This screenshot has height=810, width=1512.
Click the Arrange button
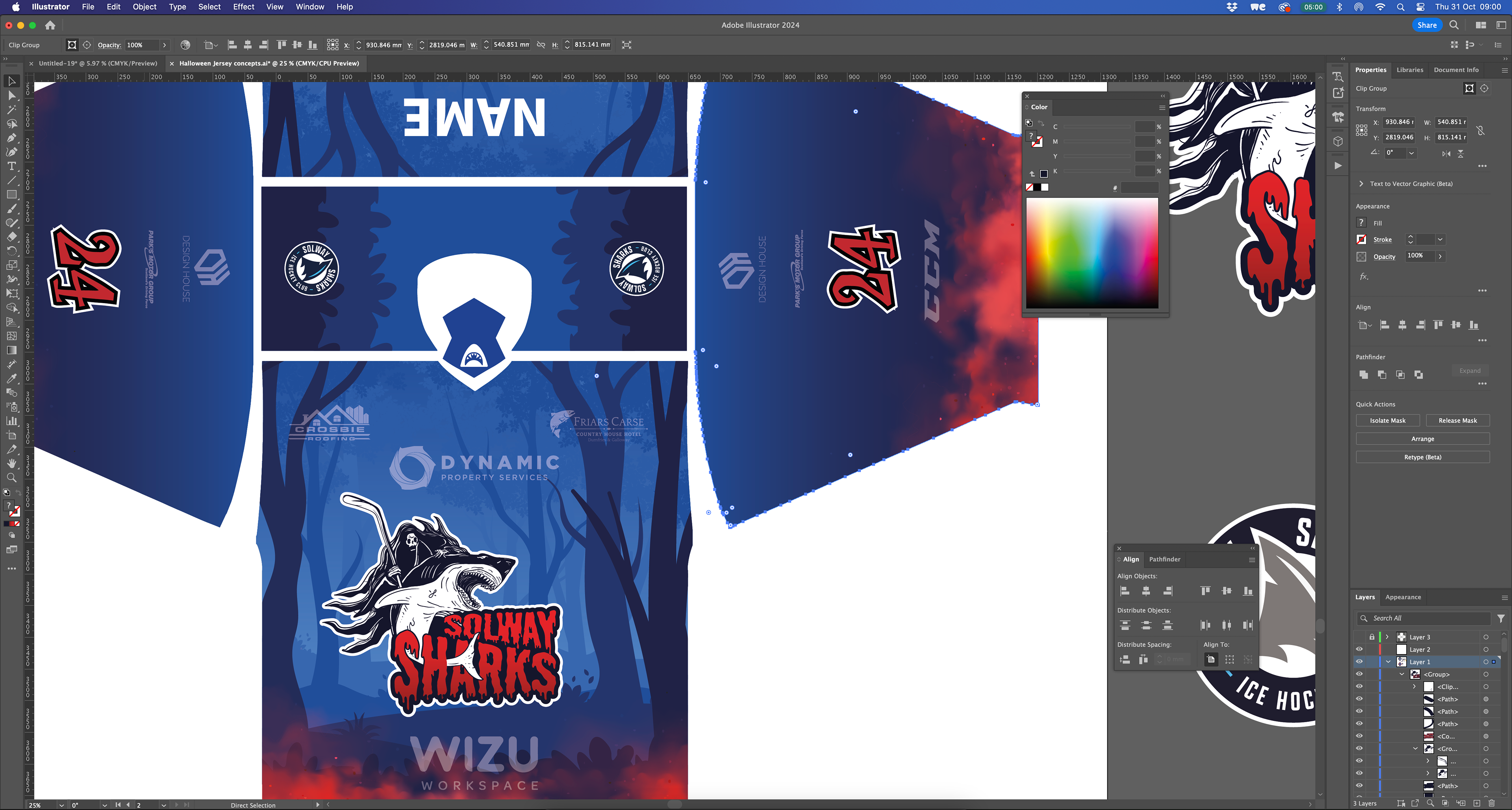(1423, 439)
